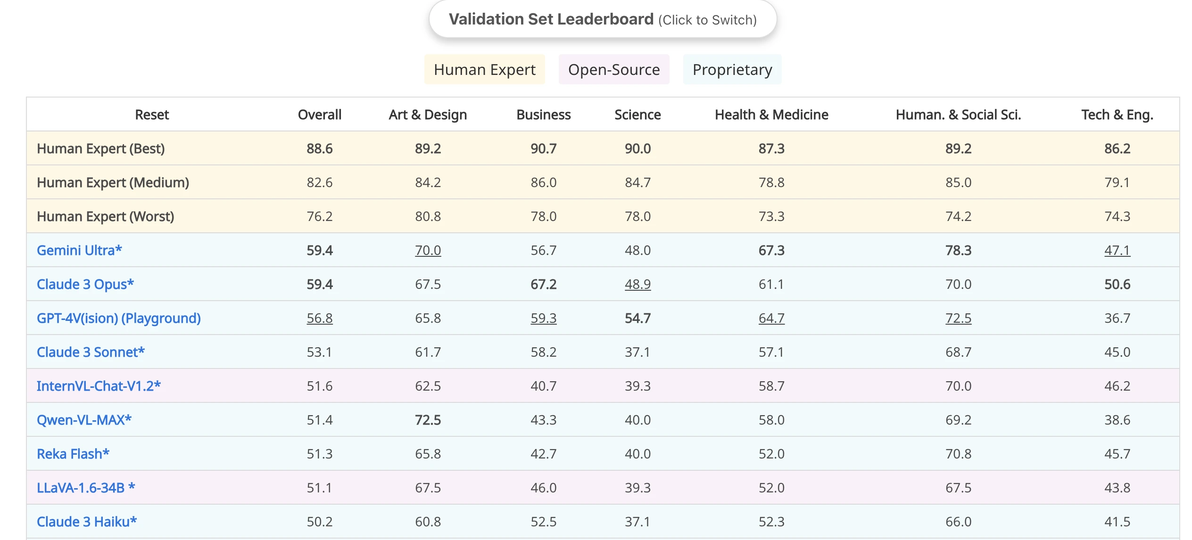Toggle the Human Expert filter tag
Screen dimensions: 1192x540
485,70
